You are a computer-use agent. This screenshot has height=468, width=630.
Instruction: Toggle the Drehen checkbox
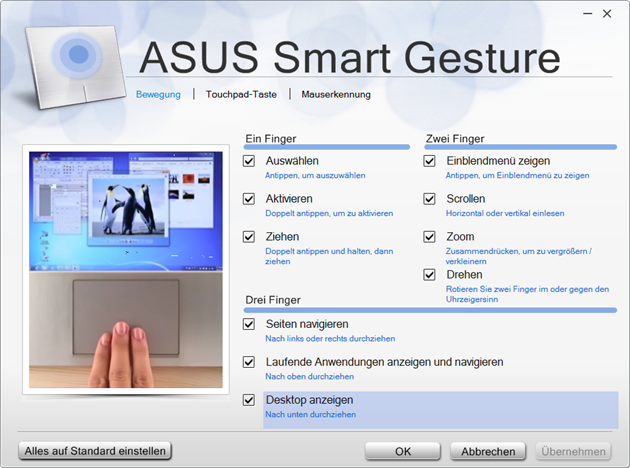[x=430, y=275]
